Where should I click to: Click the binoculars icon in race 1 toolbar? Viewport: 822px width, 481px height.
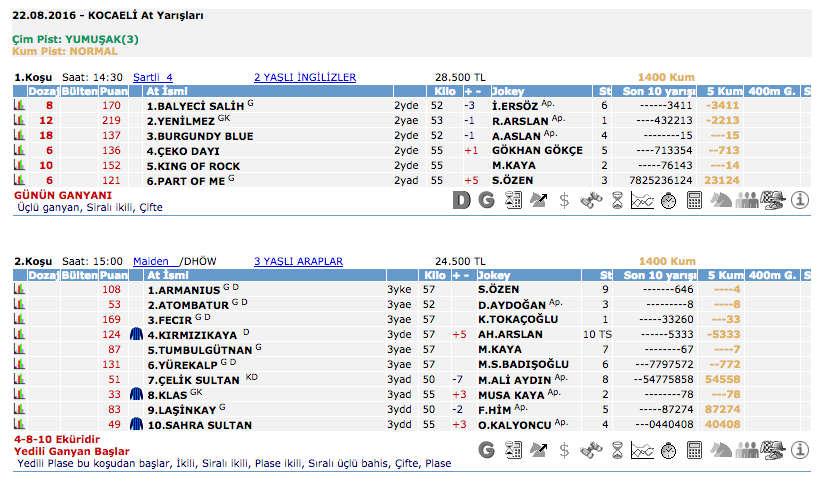pos(591,200)
